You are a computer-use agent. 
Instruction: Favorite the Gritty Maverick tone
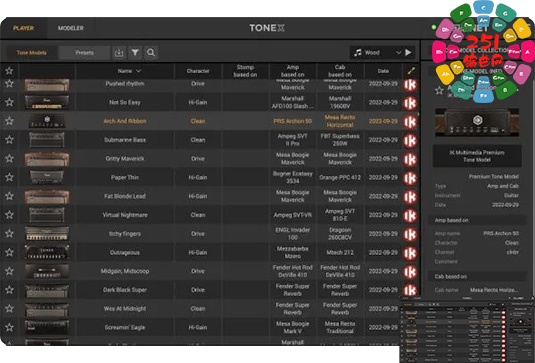tap(9, 158)
